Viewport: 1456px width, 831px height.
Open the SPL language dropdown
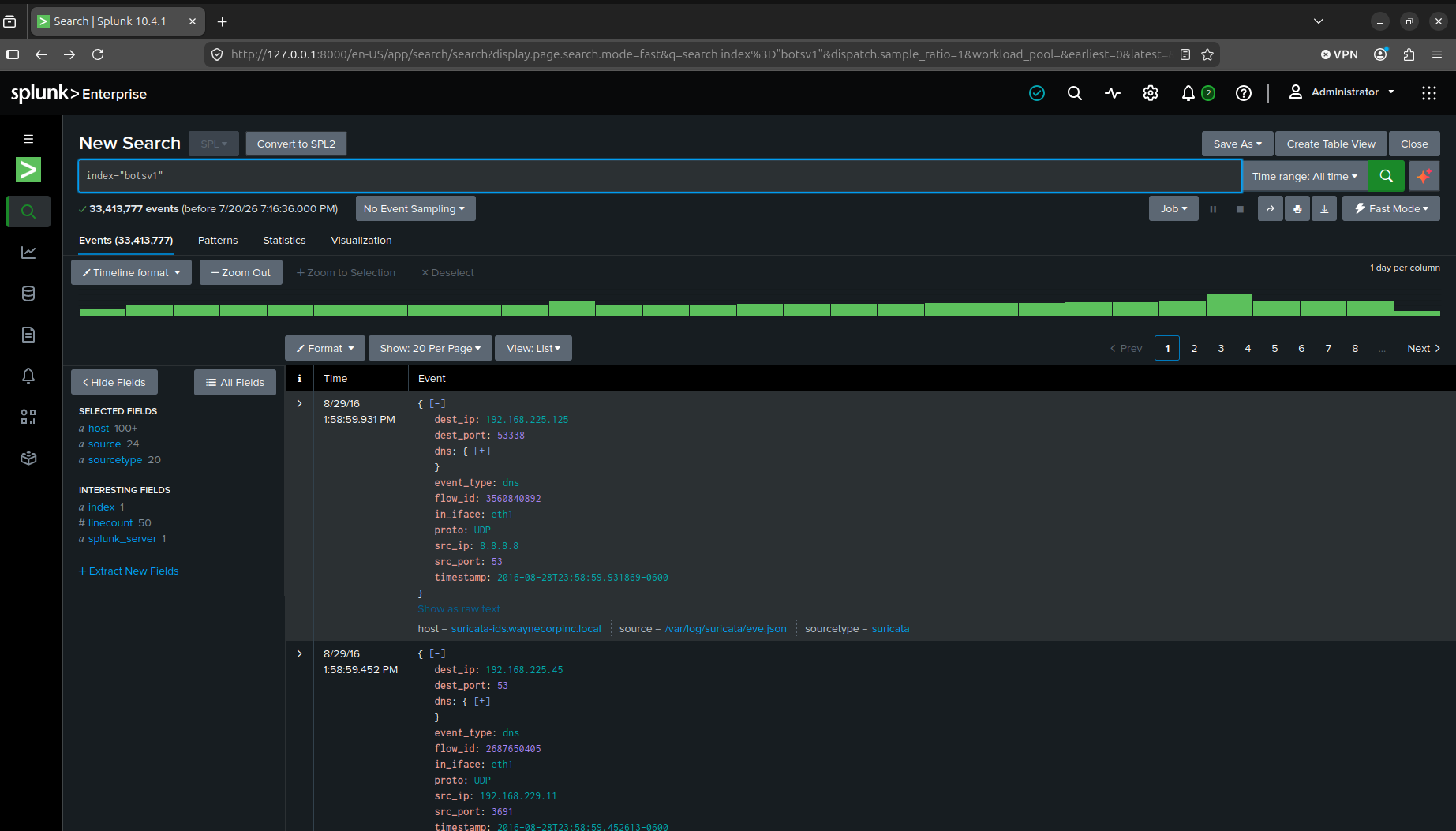pos(214,144)
